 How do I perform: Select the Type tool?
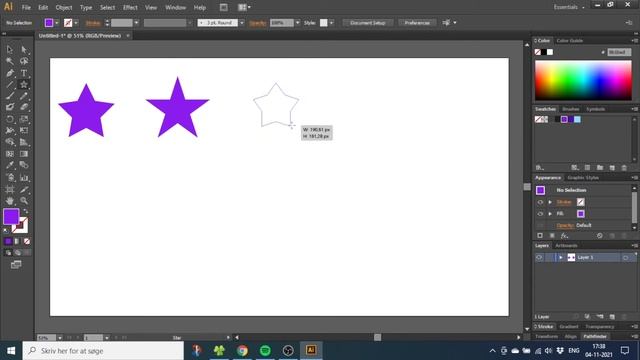coord(24,73)
